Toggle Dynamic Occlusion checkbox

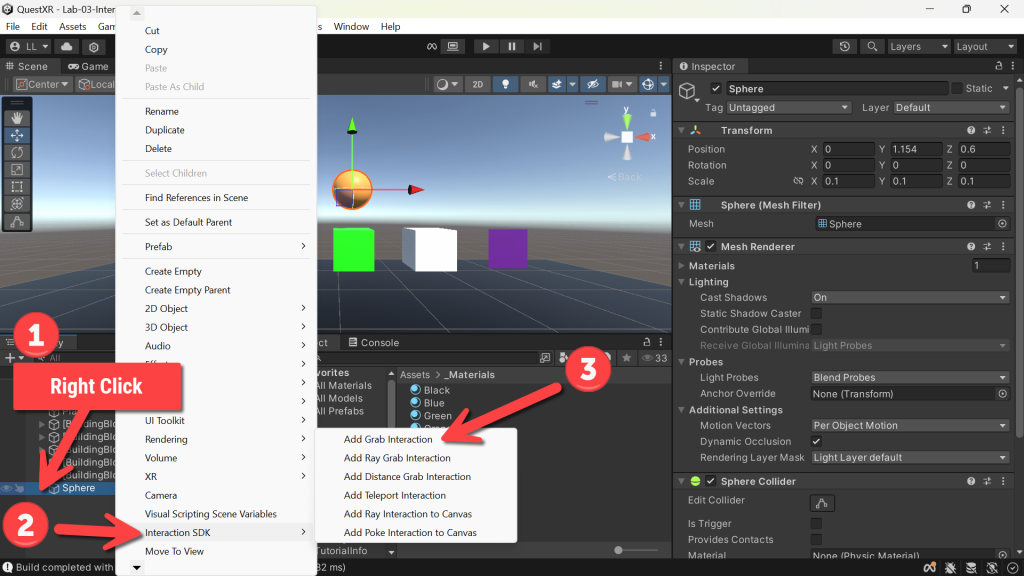[x=816, y=441]
